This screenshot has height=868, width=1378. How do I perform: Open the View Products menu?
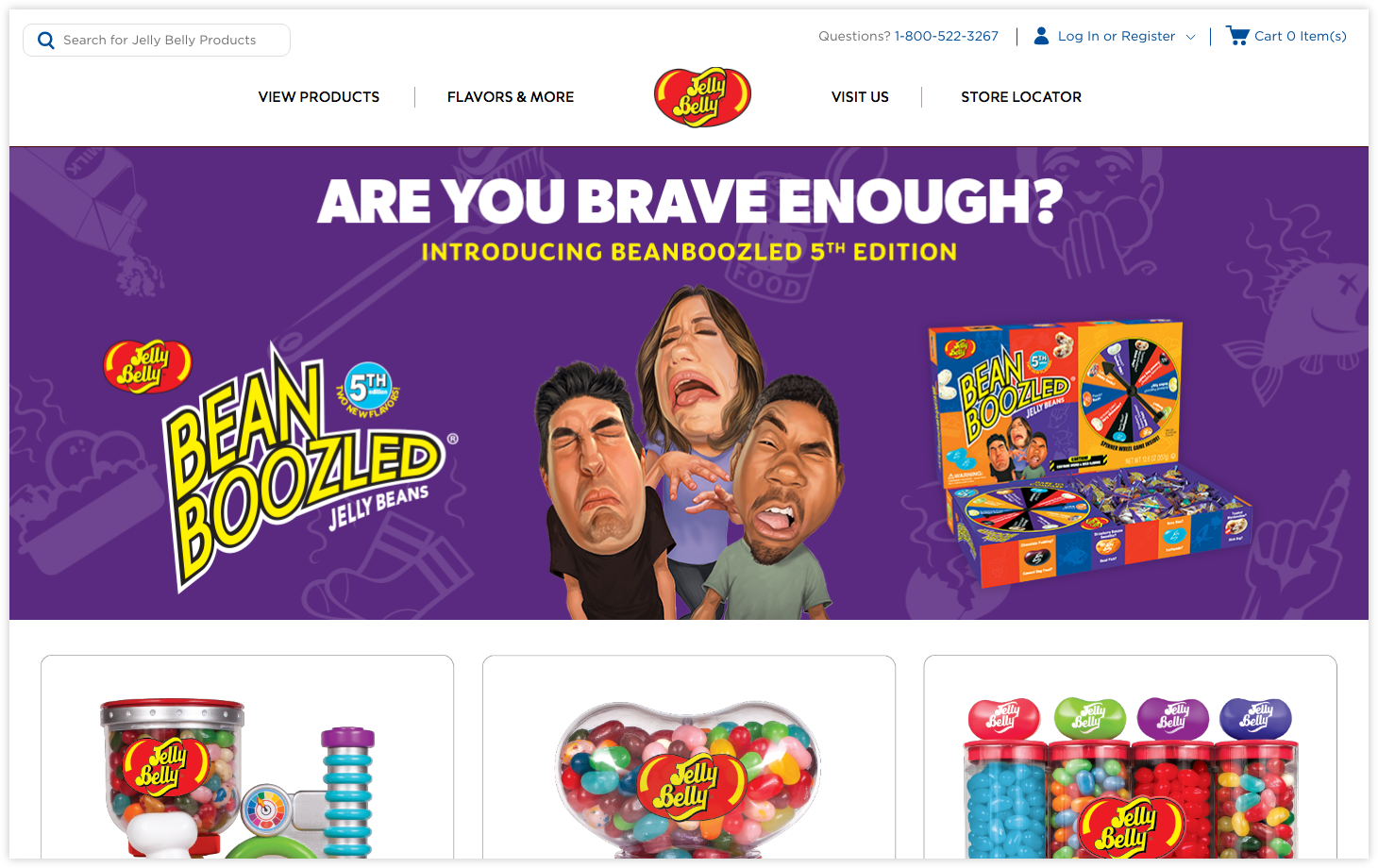click(x=319, y=97)
